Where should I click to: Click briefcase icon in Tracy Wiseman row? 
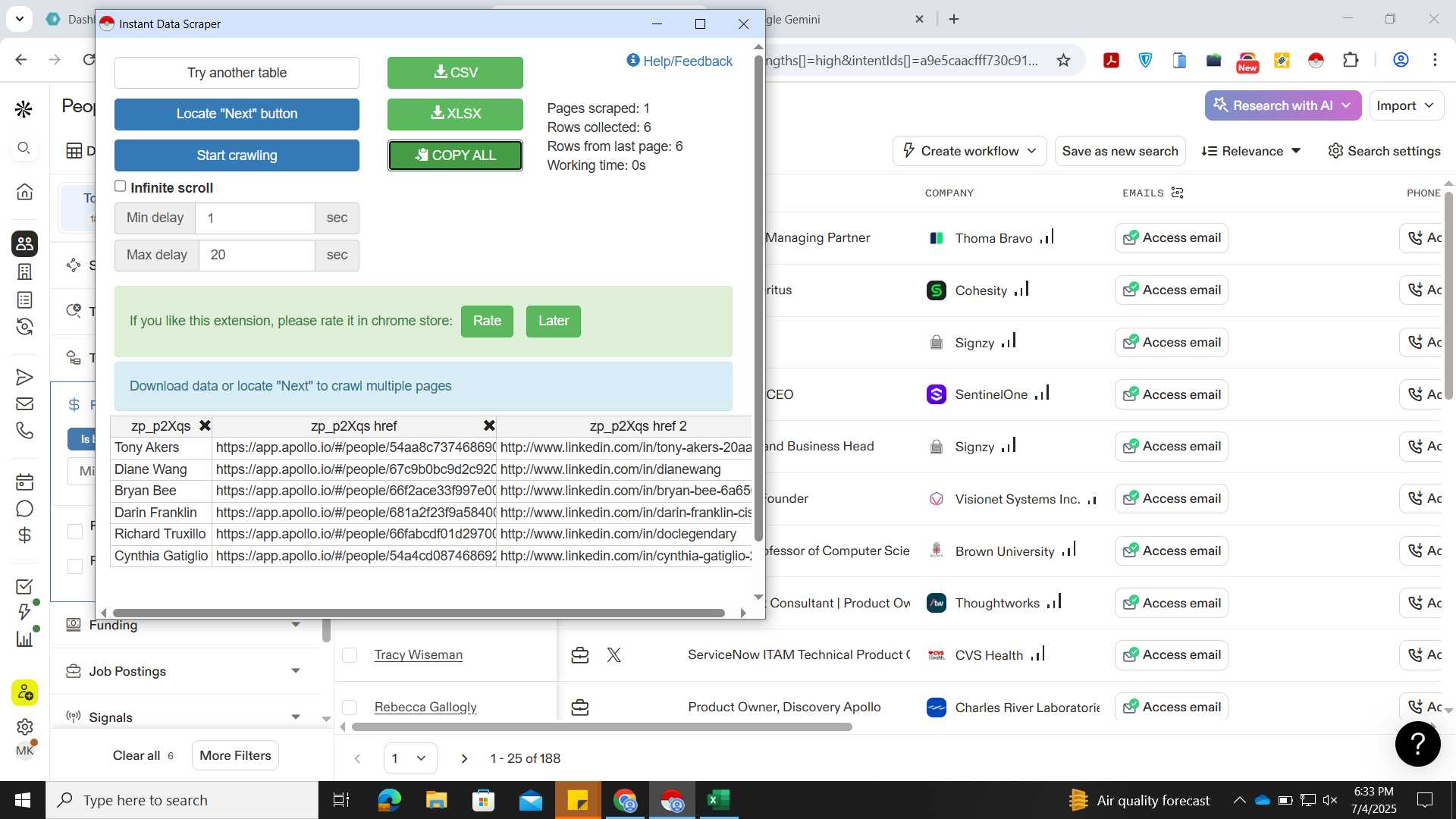[580, 655]
